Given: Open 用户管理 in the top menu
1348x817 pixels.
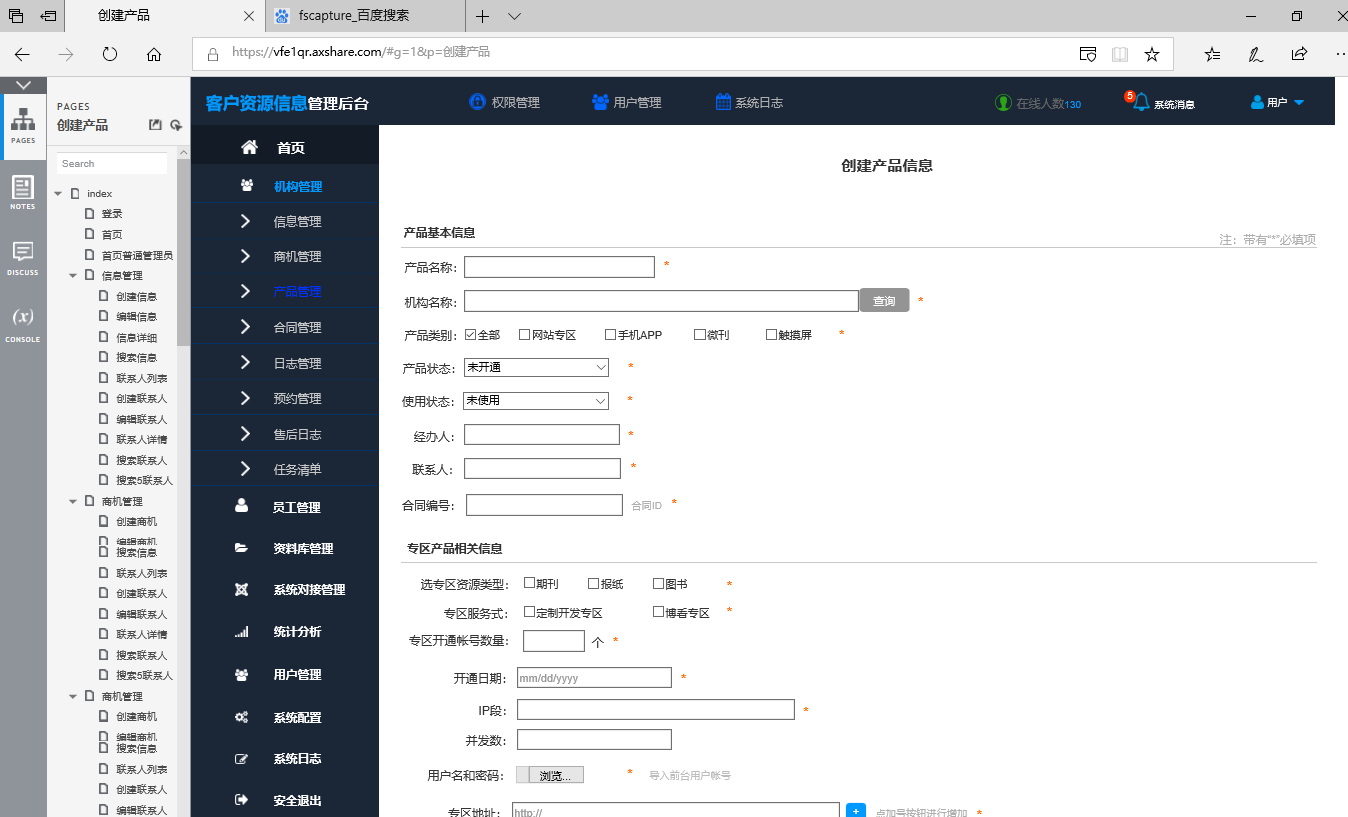Looking at the screenshot, I should point(627,102).
